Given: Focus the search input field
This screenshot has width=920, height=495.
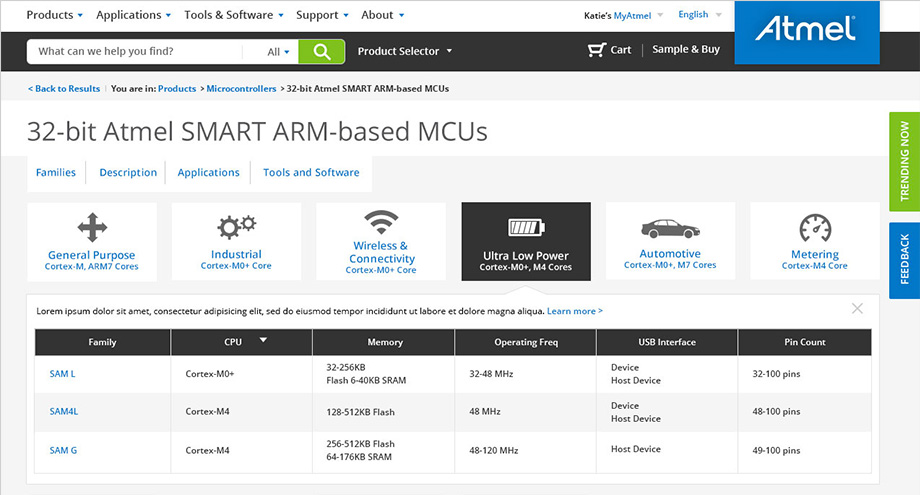Looking at the screenshot, I should point(135,52).
